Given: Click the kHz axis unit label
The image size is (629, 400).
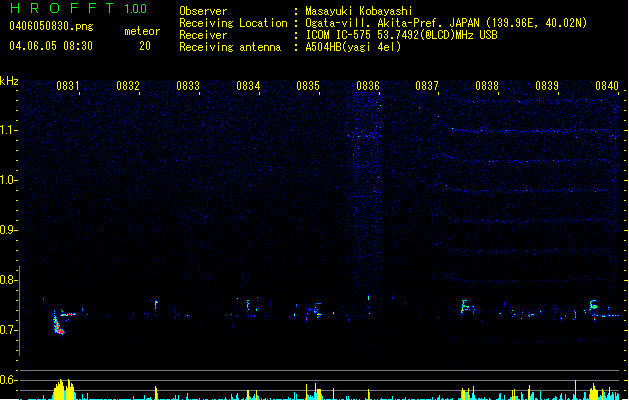Looking at the screenshot, I should [x=9, y=81].
